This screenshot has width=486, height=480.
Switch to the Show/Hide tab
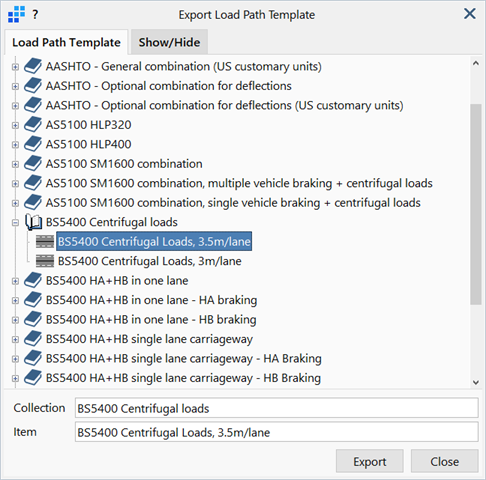169,42
